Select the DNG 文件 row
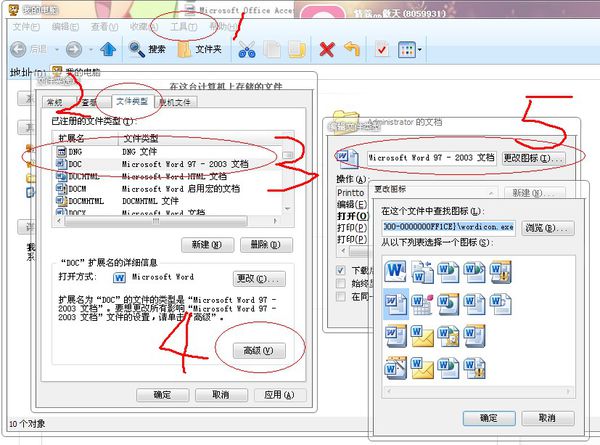600x445 pixels. point(168,152)
